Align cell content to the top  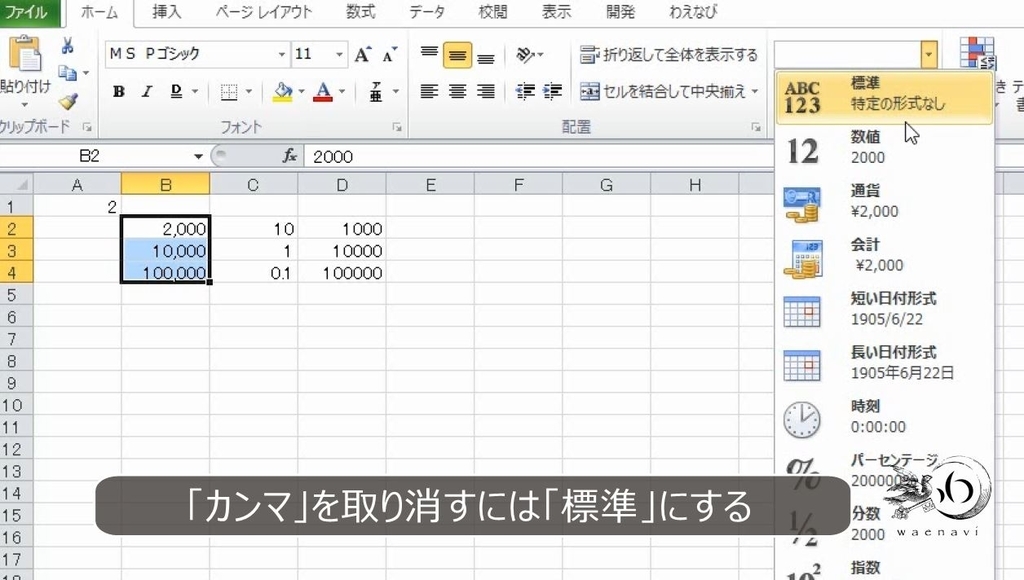(x=429, y=54)
